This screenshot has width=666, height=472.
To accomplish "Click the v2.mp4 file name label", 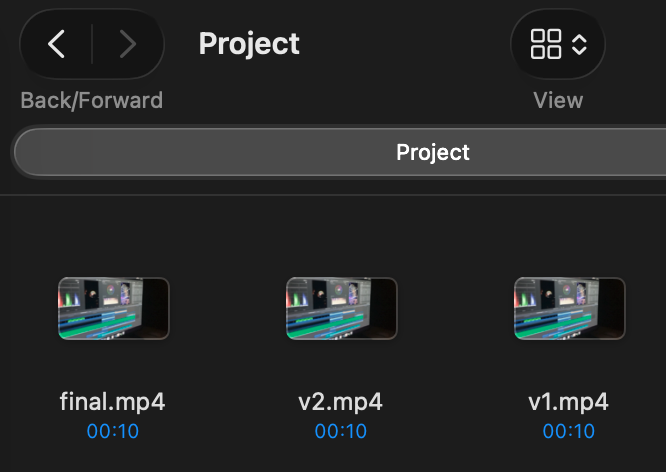I will [341, 402].
